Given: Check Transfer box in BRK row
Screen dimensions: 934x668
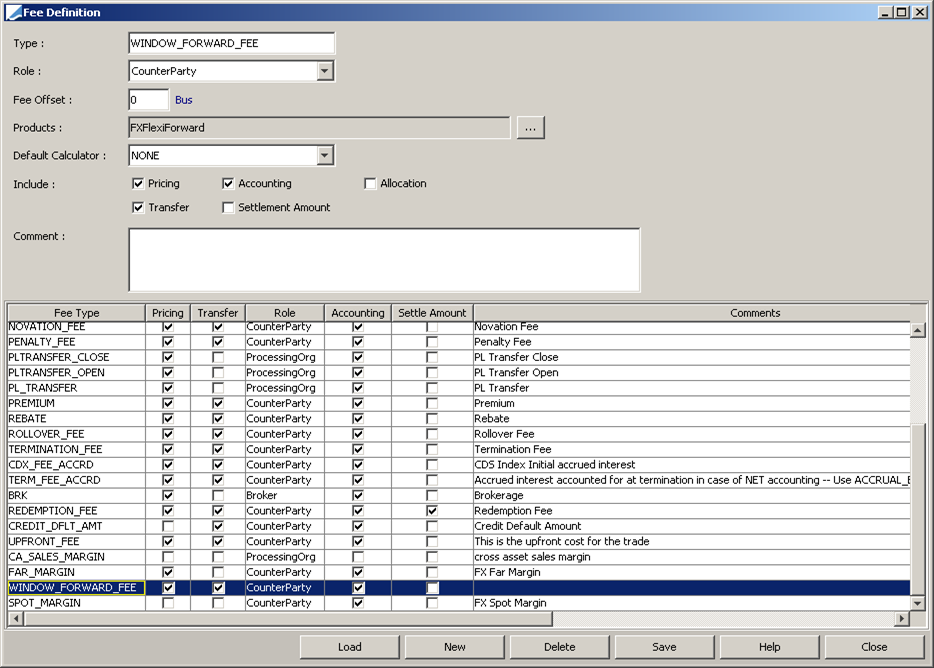Looking at the screenshot, I should [218, 495].
